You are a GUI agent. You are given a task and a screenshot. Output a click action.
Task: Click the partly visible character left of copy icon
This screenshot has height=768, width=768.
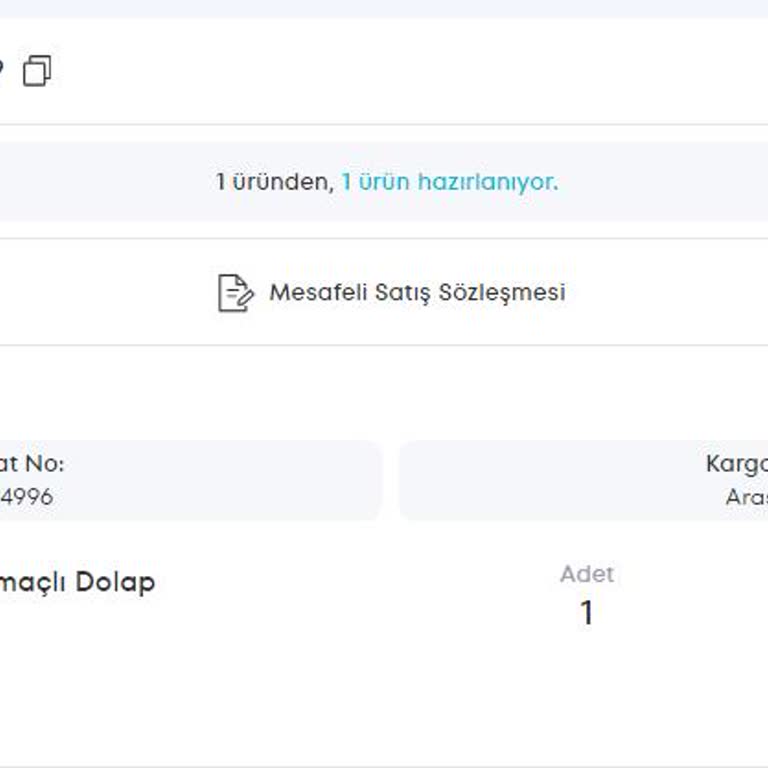pos(1,69)
